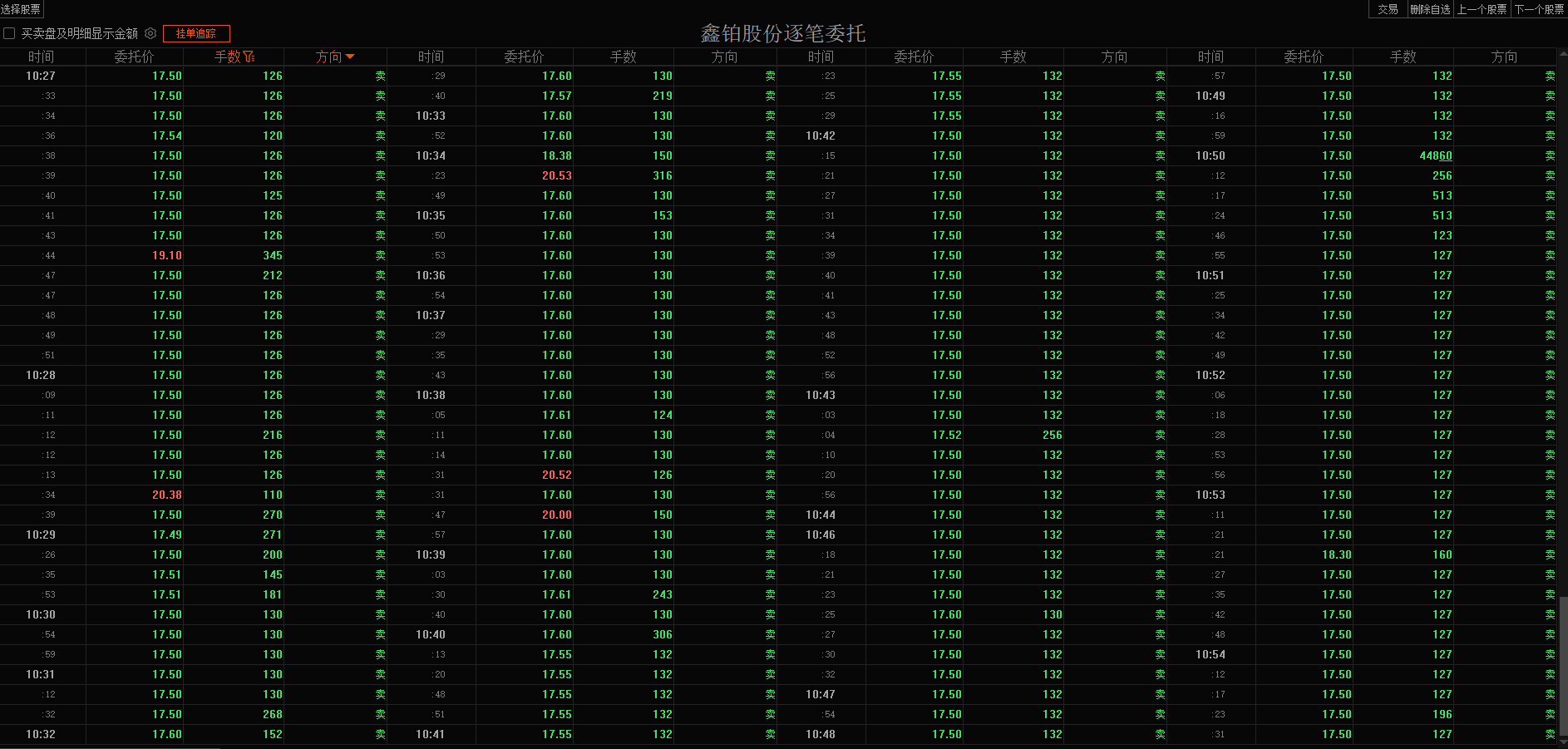The height and width of the screenshot is (749, 1568).
Task: Select the red 20.53 price cell
Action: click(557, 175)
